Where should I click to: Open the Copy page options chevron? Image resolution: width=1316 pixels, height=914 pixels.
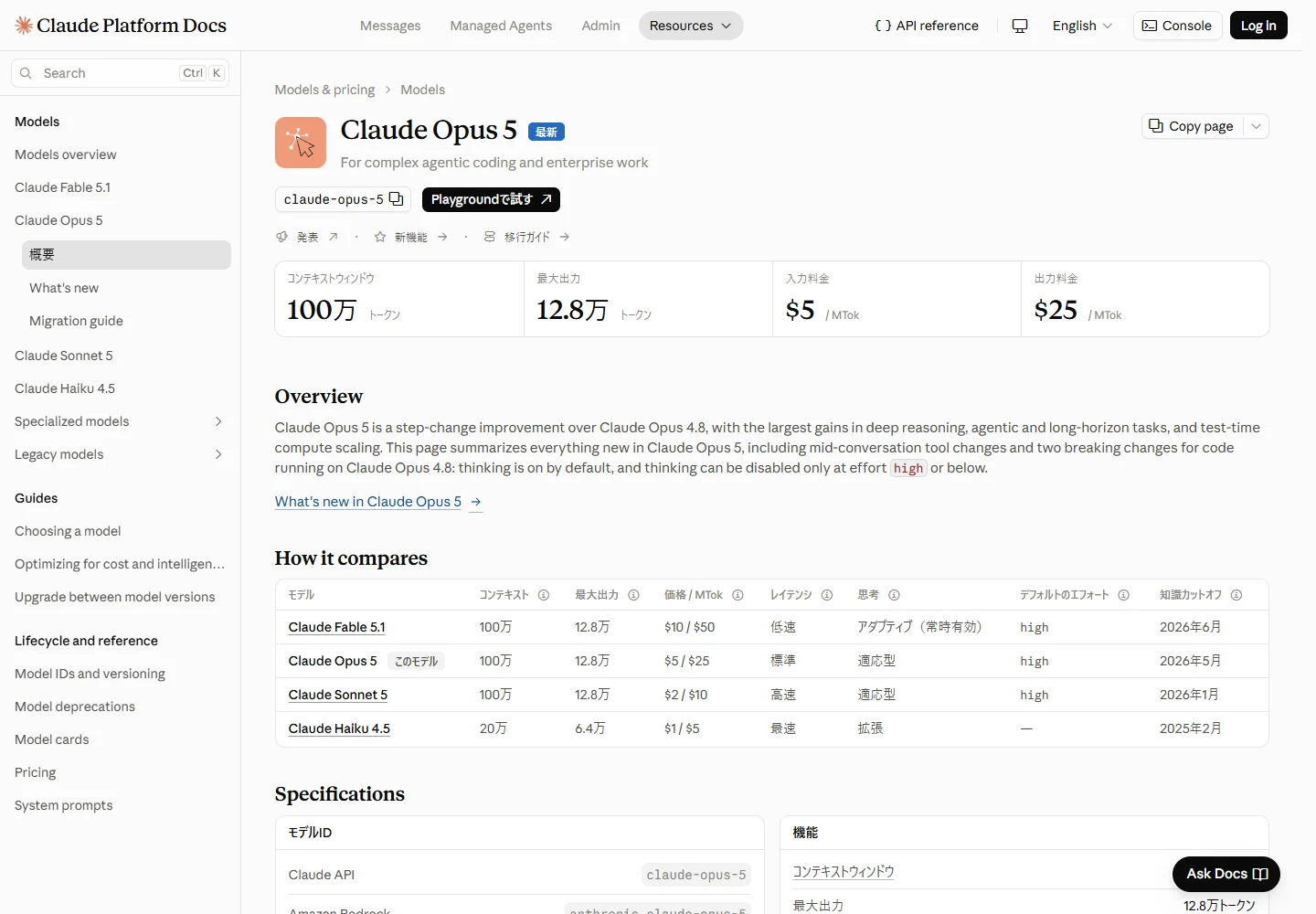[x=1257, y=126]
